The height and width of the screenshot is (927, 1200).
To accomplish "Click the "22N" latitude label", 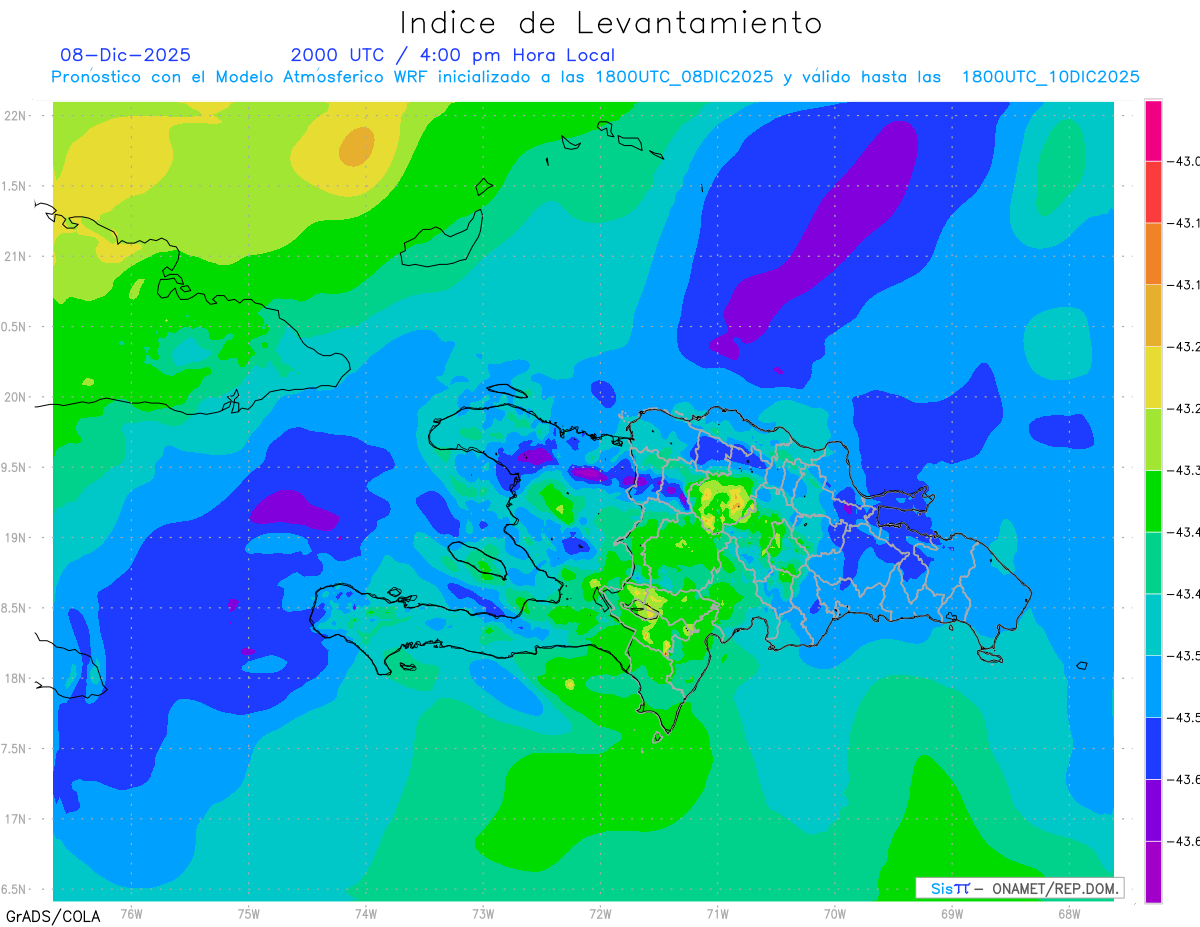I will [15, 115].
